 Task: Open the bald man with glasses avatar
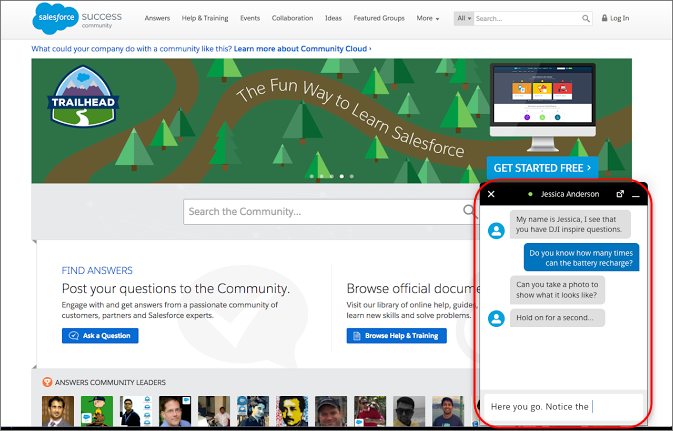coord(175,411)
